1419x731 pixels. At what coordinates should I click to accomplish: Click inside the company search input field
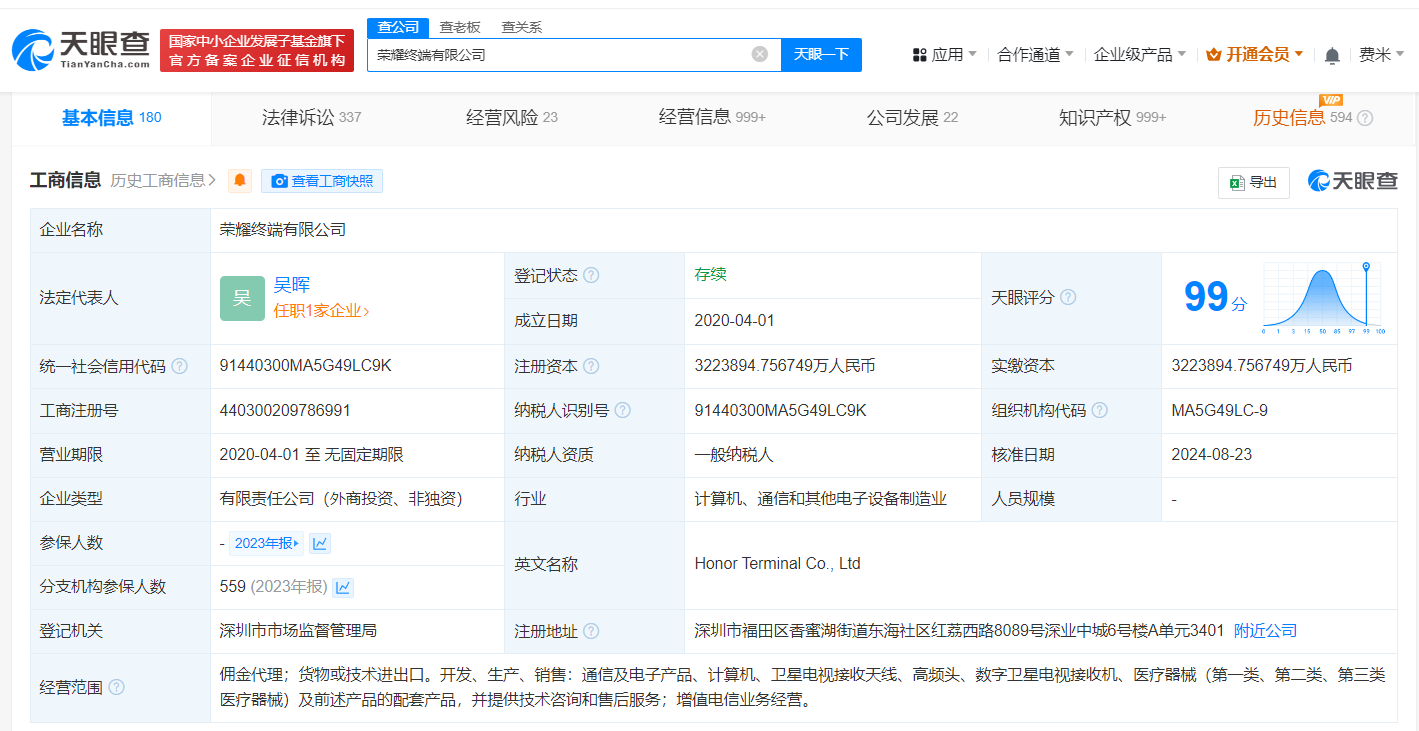click(x=560, y=54)
